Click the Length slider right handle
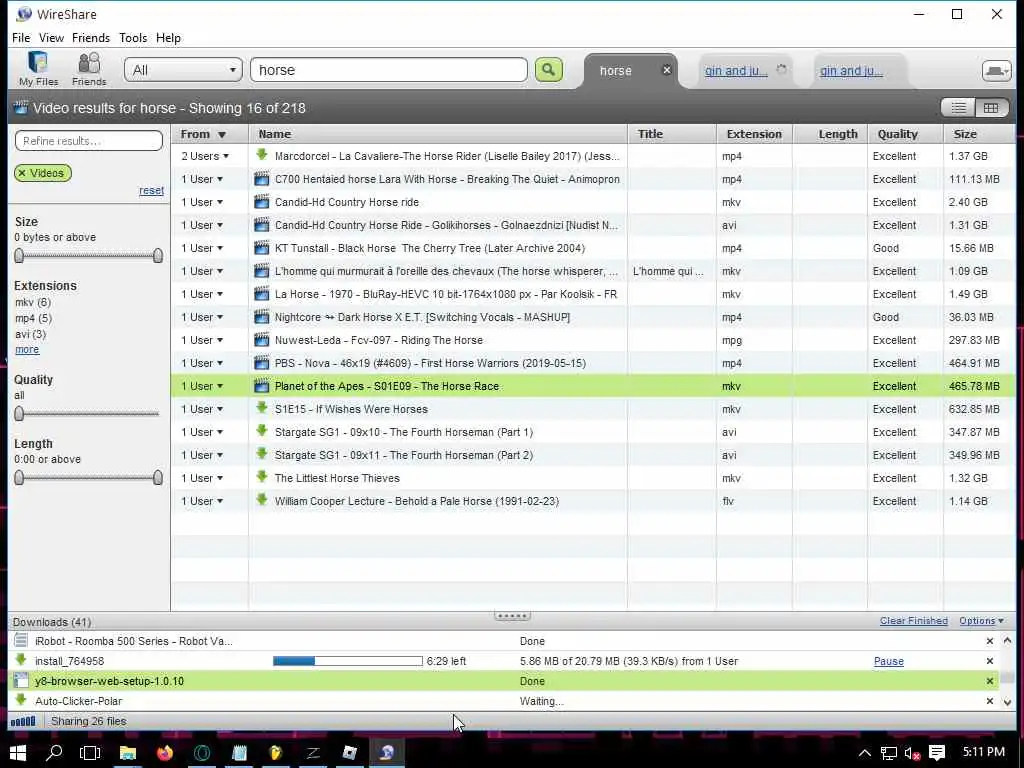Viewport: 1024px width, 768px height. [x=157, y=477]
